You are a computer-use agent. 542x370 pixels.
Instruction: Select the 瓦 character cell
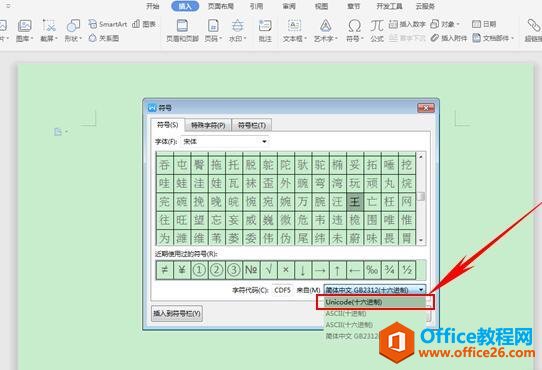click(234, 183)
